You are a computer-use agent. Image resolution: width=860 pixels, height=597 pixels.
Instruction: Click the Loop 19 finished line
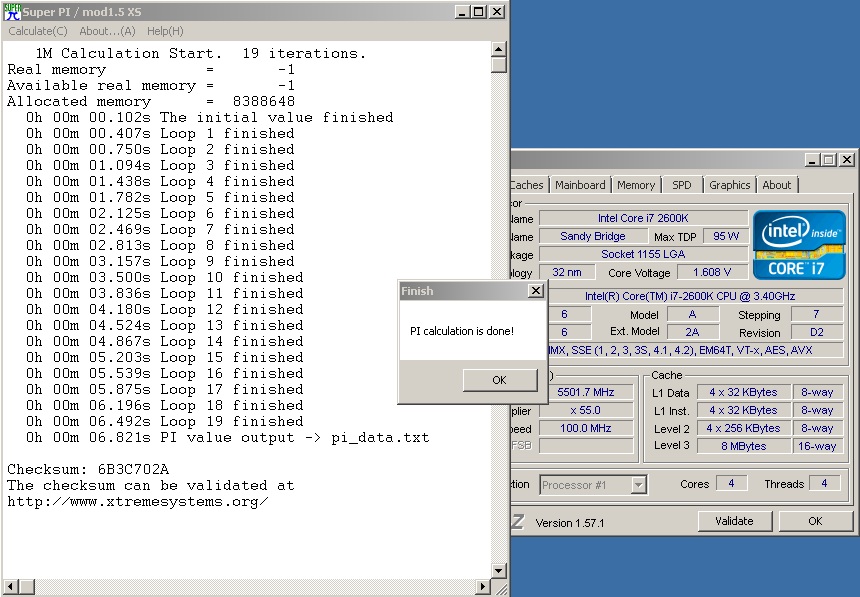click(x=165, y=421)
